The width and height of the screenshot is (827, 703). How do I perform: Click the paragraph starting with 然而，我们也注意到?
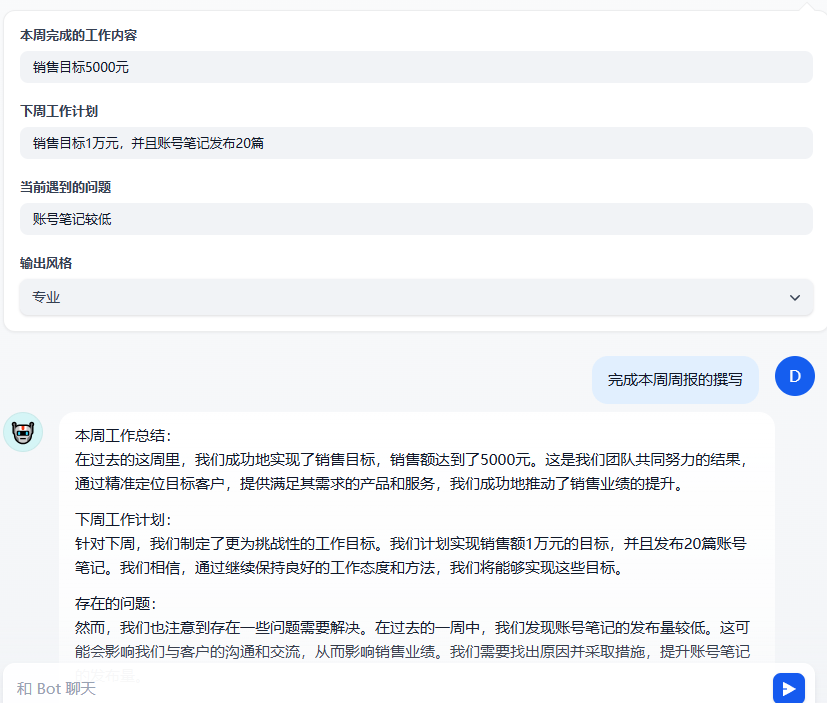coord(411,640)
